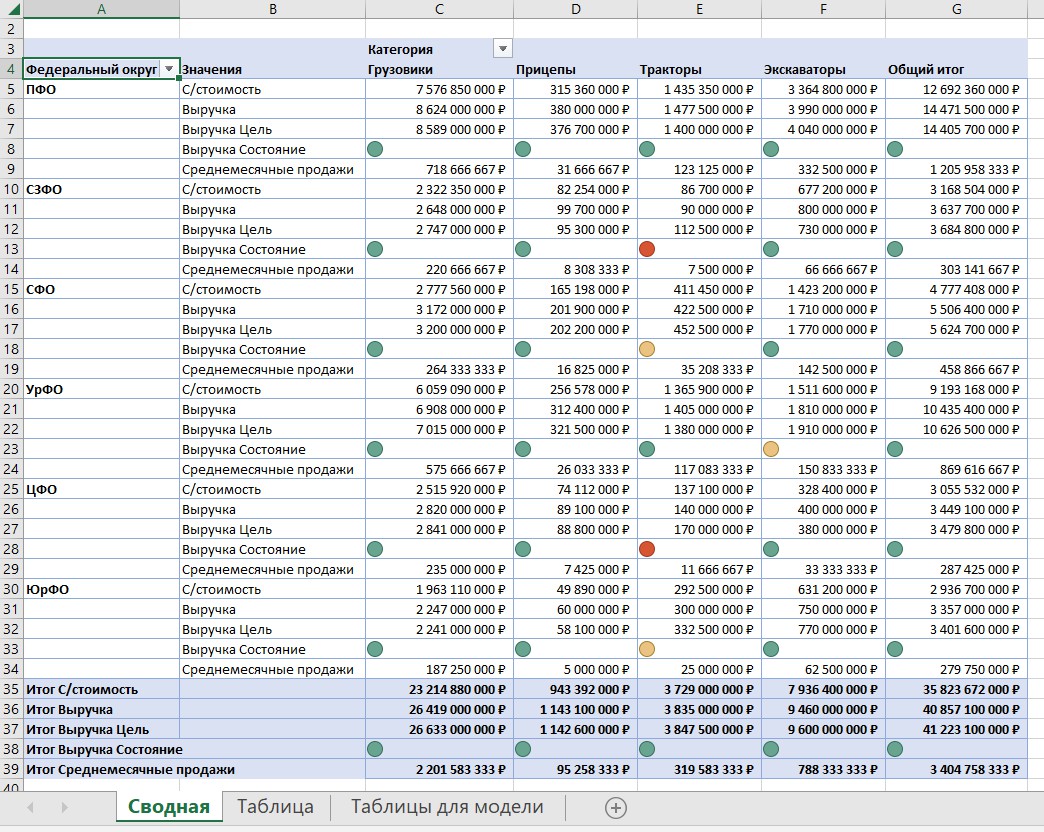This screenshot has width=1044, height=832.
Task: Select cell with 7 576 850 000 ₽
Action: (x=439, y=89)
